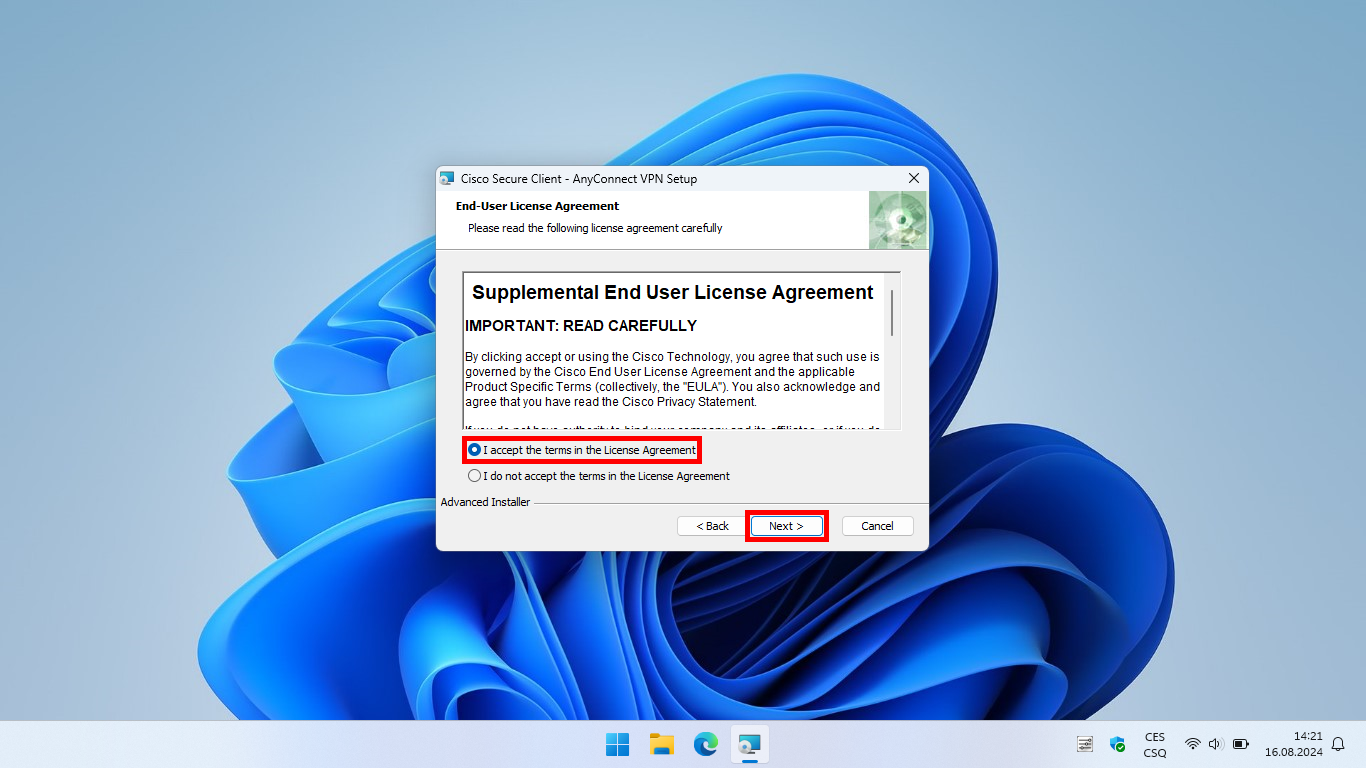The width and height of the screenshot is (1366, 768).
Task: Click the Cisco setup taskbar icon
Action: click(749, 744)
